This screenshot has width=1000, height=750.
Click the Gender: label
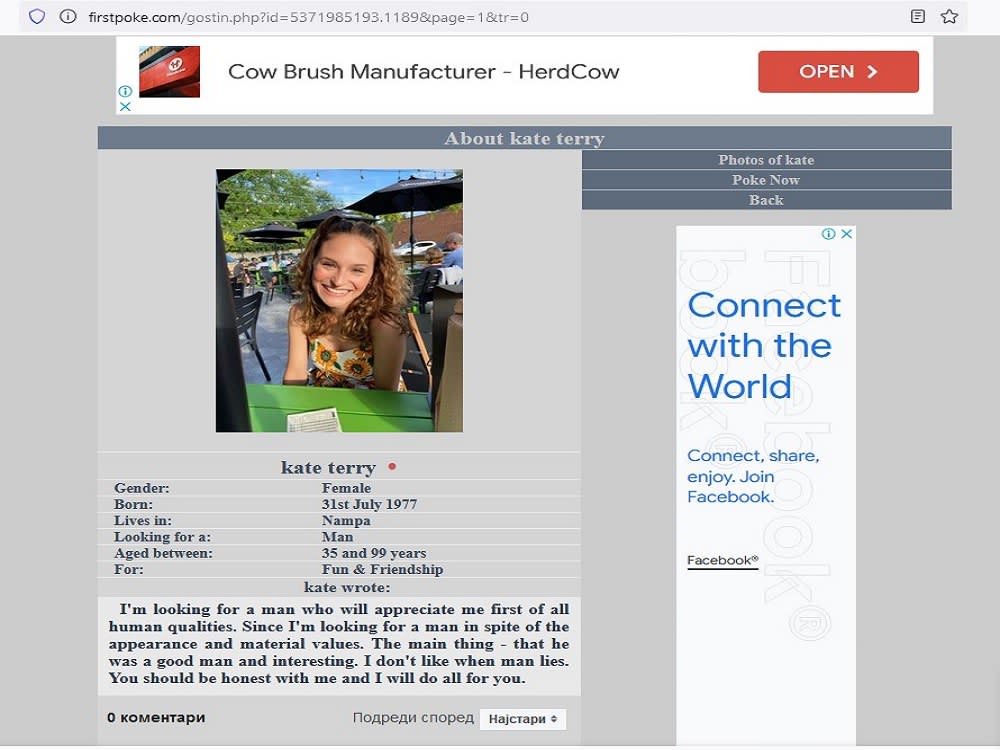coord(142,489)
